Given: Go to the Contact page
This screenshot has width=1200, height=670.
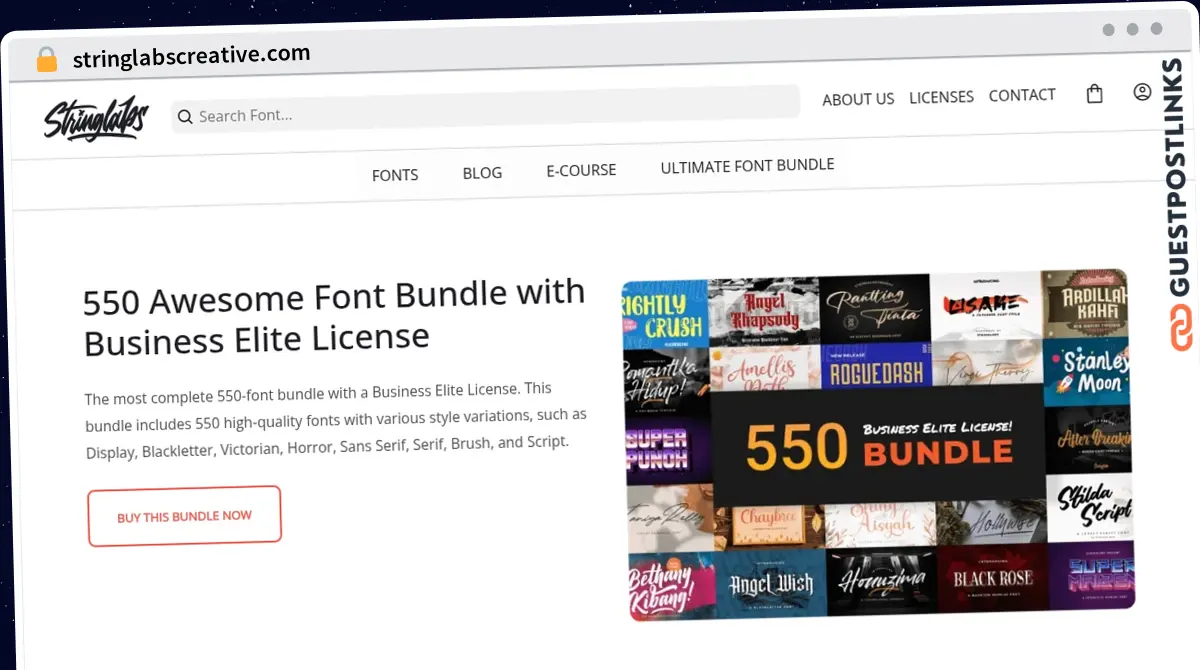Looking at the screenshot, I should coord(1022,95).
